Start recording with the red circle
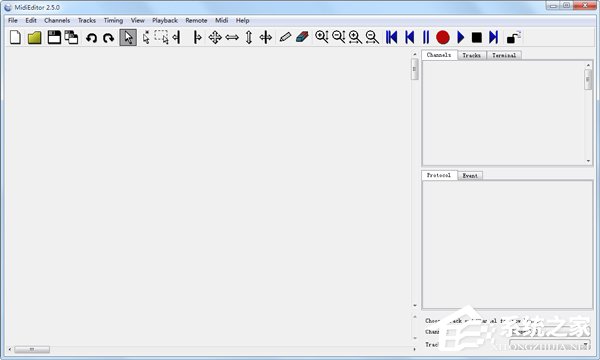The height and width of the screenshot is (360, 600). [443, 37]
